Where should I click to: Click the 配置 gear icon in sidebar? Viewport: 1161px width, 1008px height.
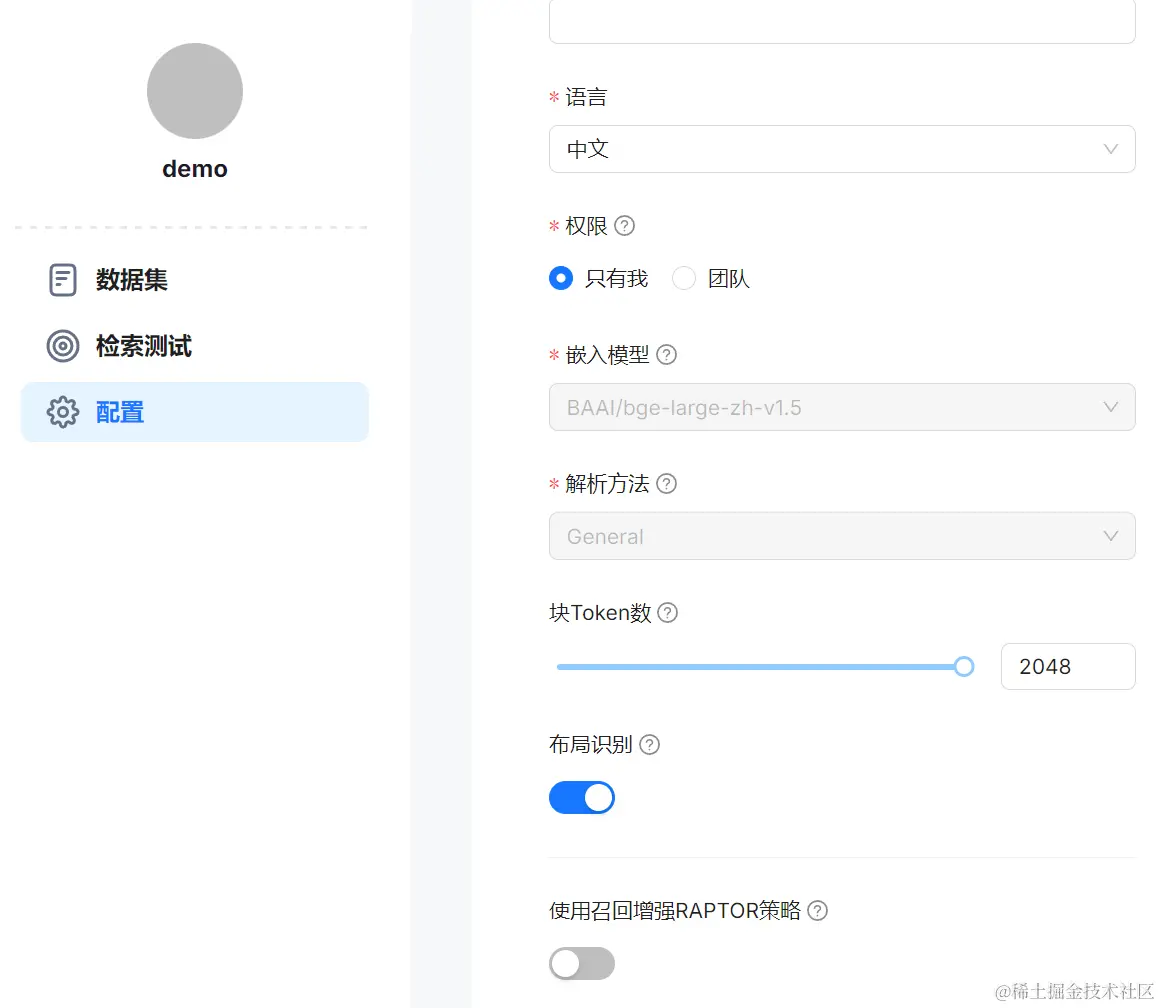coord(62,411)
